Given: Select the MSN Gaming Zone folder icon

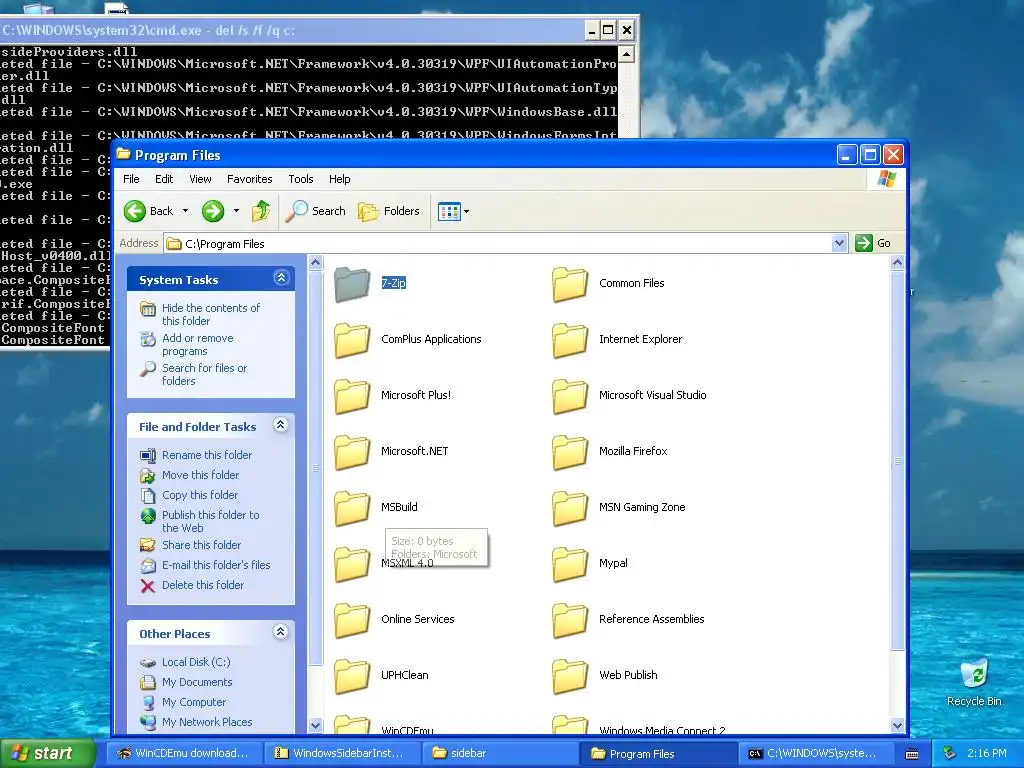Looking at the screenshot, I should (570, 508).
